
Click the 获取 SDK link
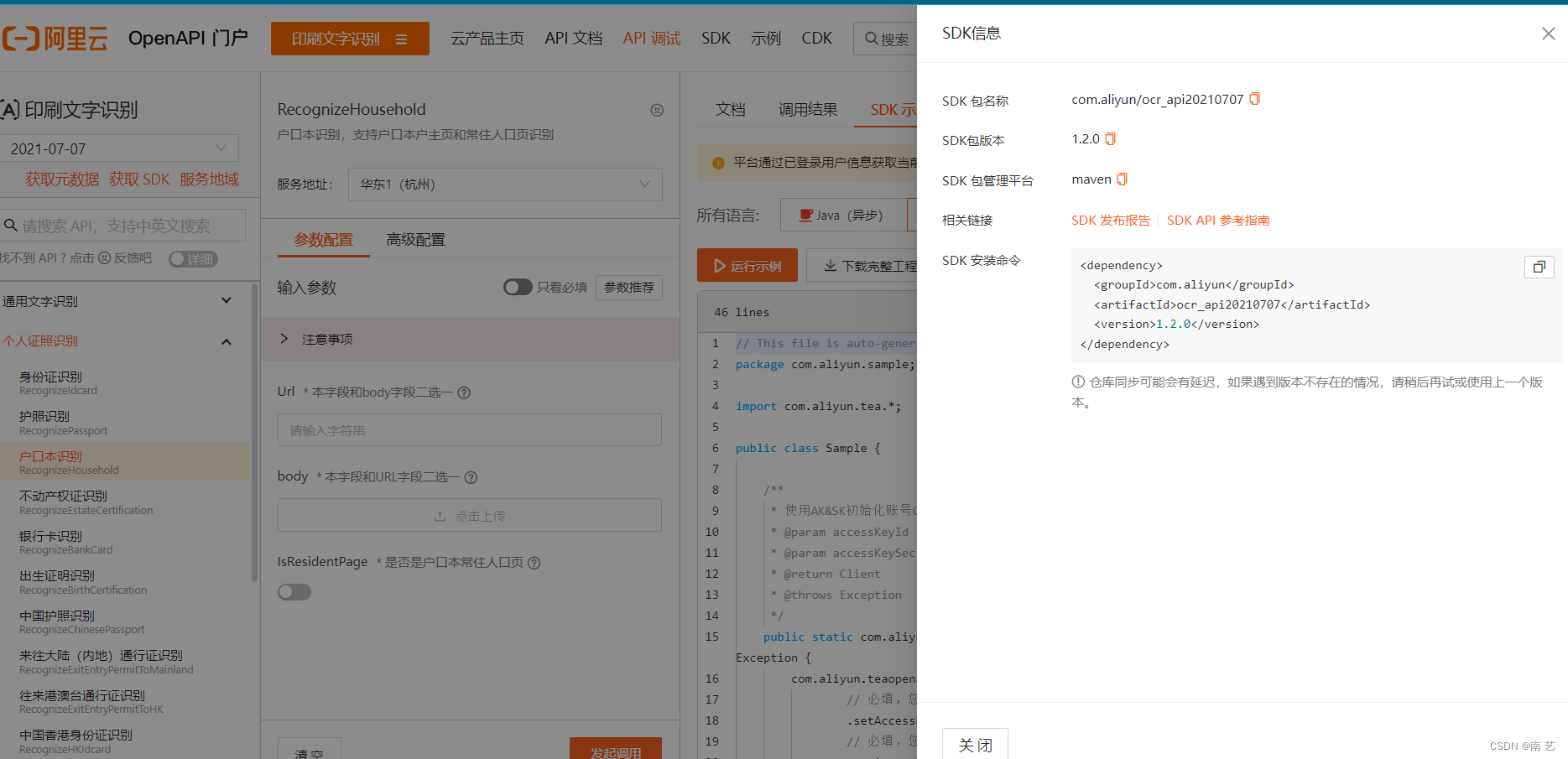pyautogui.click(x=139, y=179)
